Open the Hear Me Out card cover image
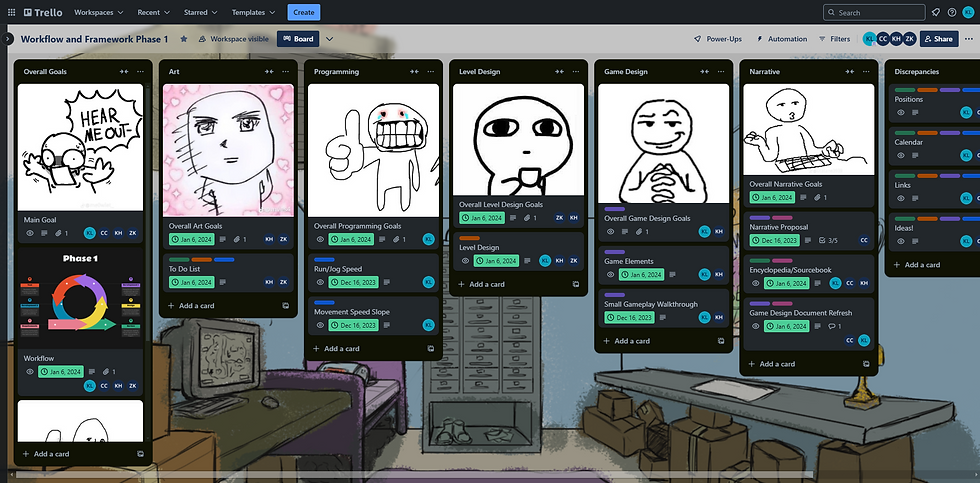Image resolution: width=980 pixels, height=483 pixels. point(81,147)
